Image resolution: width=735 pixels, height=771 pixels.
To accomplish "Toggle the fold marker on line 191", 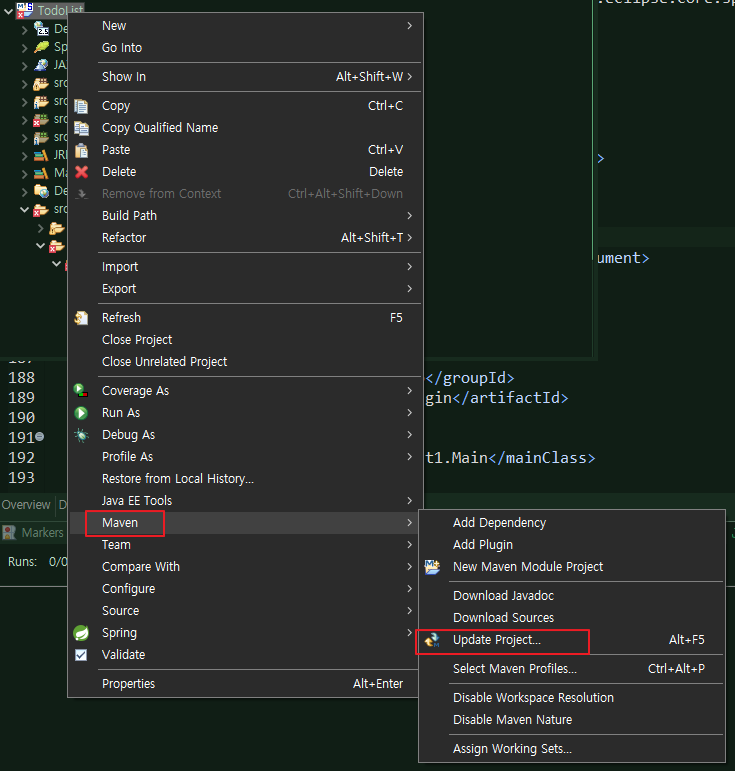I will click(x=40, y=436).
